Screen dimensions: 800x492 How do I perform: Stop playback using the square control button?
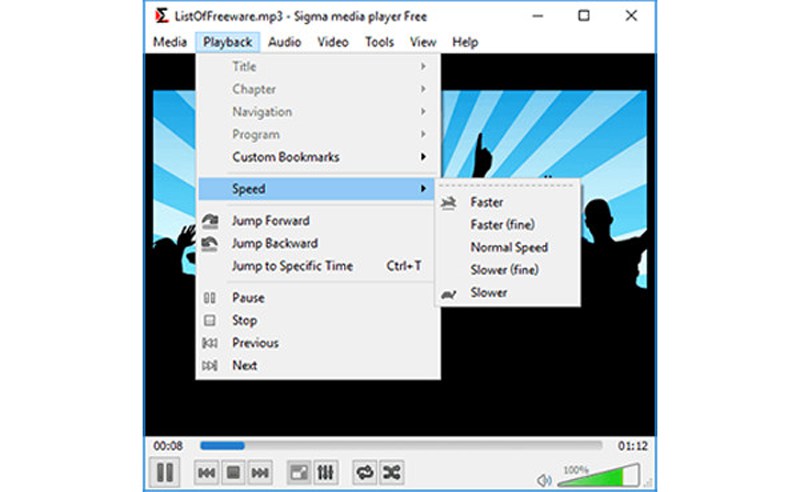coord(233,473)
